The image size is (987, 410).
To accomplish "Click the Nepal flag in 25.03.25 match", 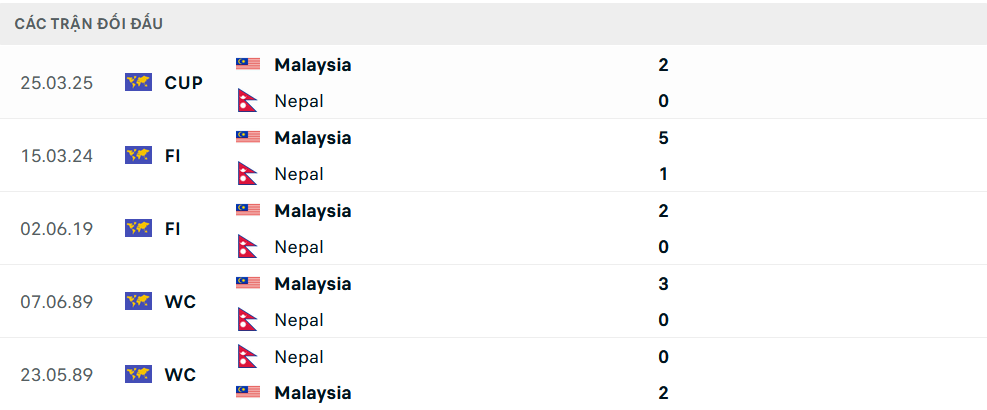I will point(248,101).
